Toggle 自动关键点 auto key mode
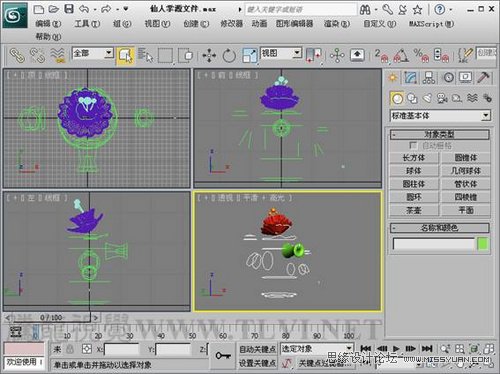The height and width of the screenshot is (374, 500). tap(257, 349)
